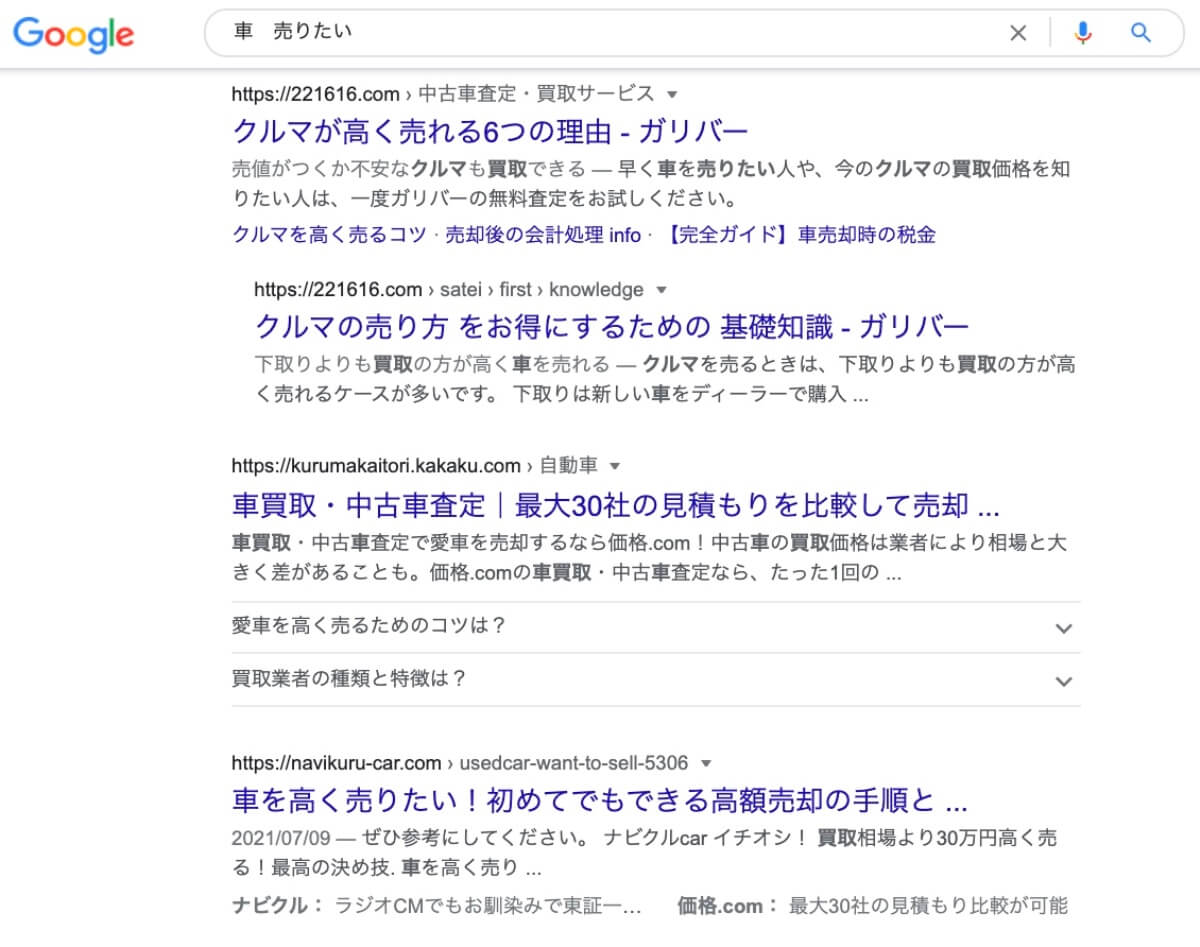Viewport: 1200px width, 947px height.
Task: Open result 車を高く売りたい！初めてでもできる高額売却の手順
Action: click(600, 801)
